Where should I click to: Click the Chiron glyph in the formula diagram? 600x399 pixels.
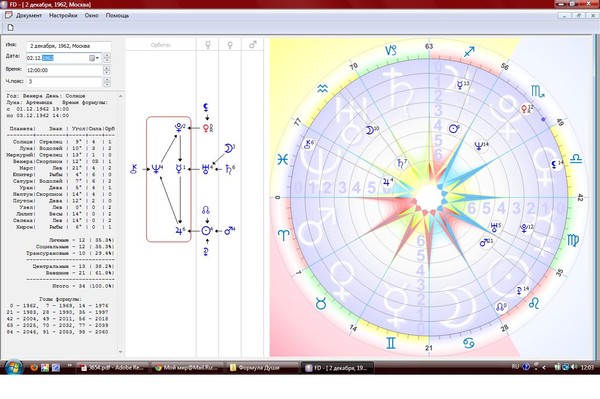(134, 169)
